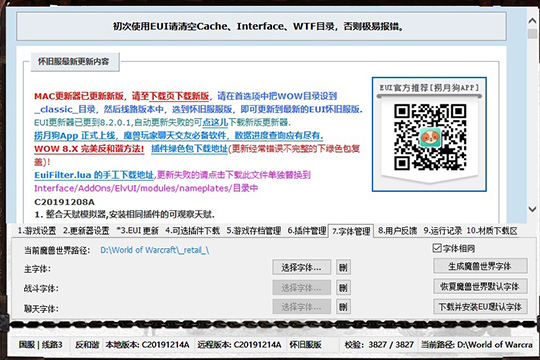Click the scroll up arrow of news panel

coord(532,21)
